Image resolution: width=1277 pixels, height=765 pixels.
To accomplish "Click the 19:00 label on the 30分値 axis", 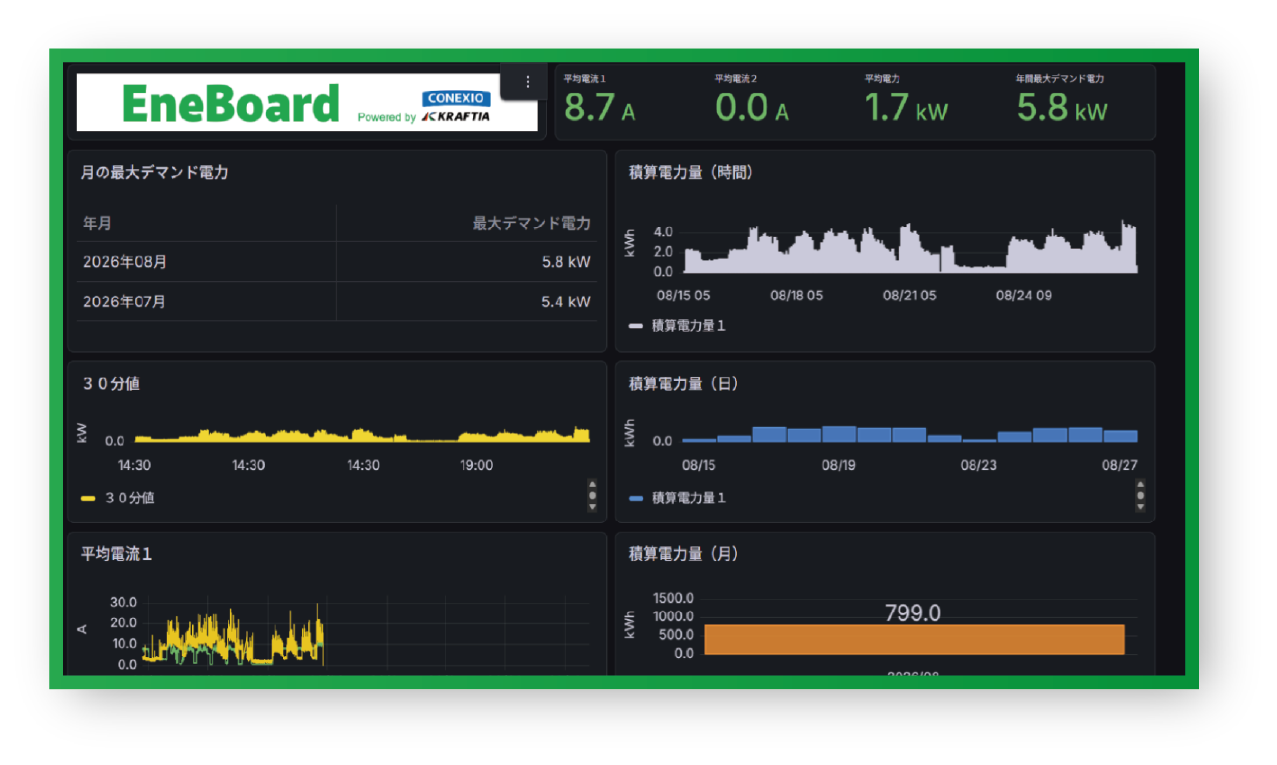I will (x=477, y=465).
